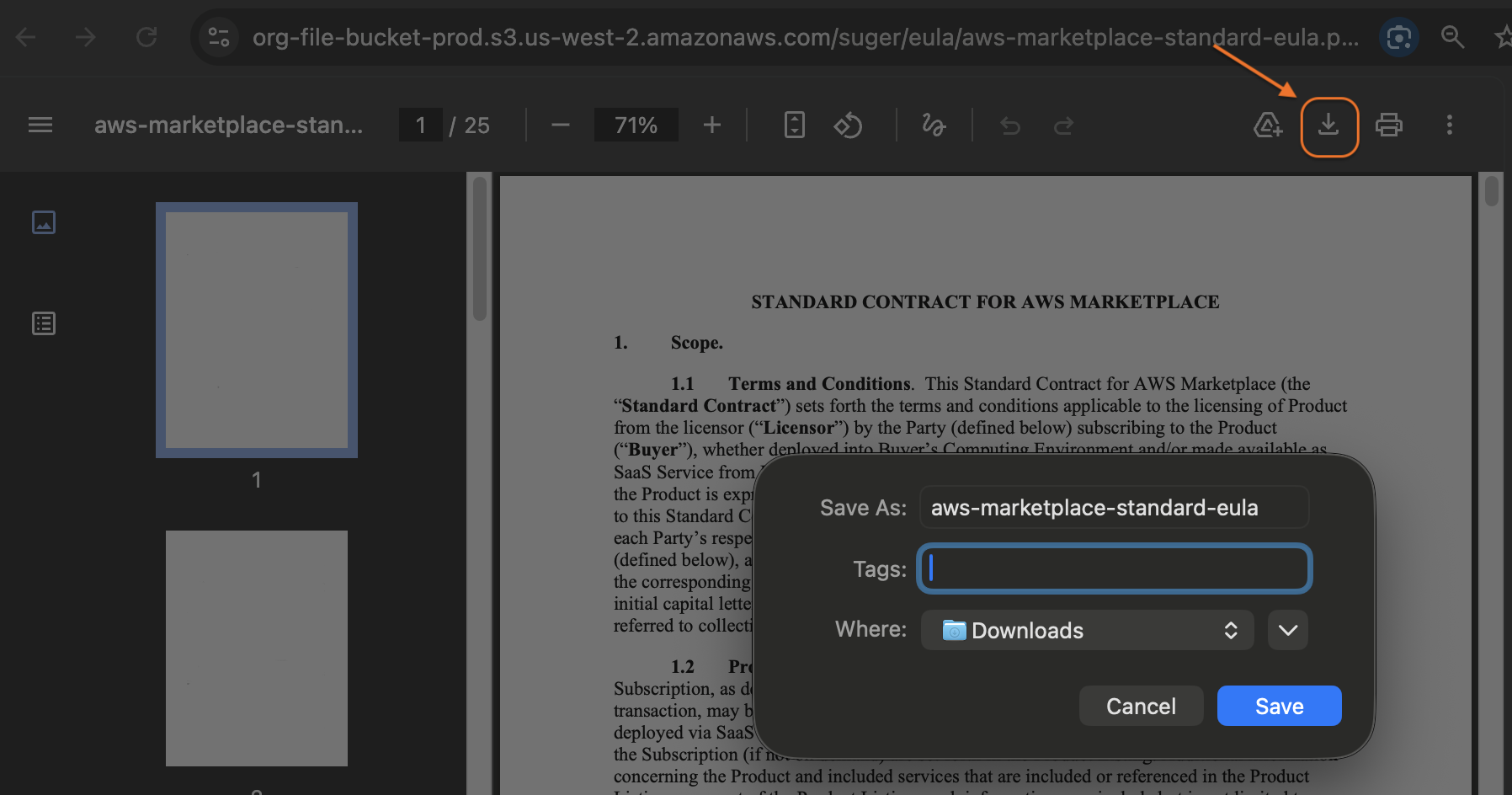The width and height of the screenshot is (1512, 795).
Task: Zoom out the PDF with minus button
Action: coord(561,125)
